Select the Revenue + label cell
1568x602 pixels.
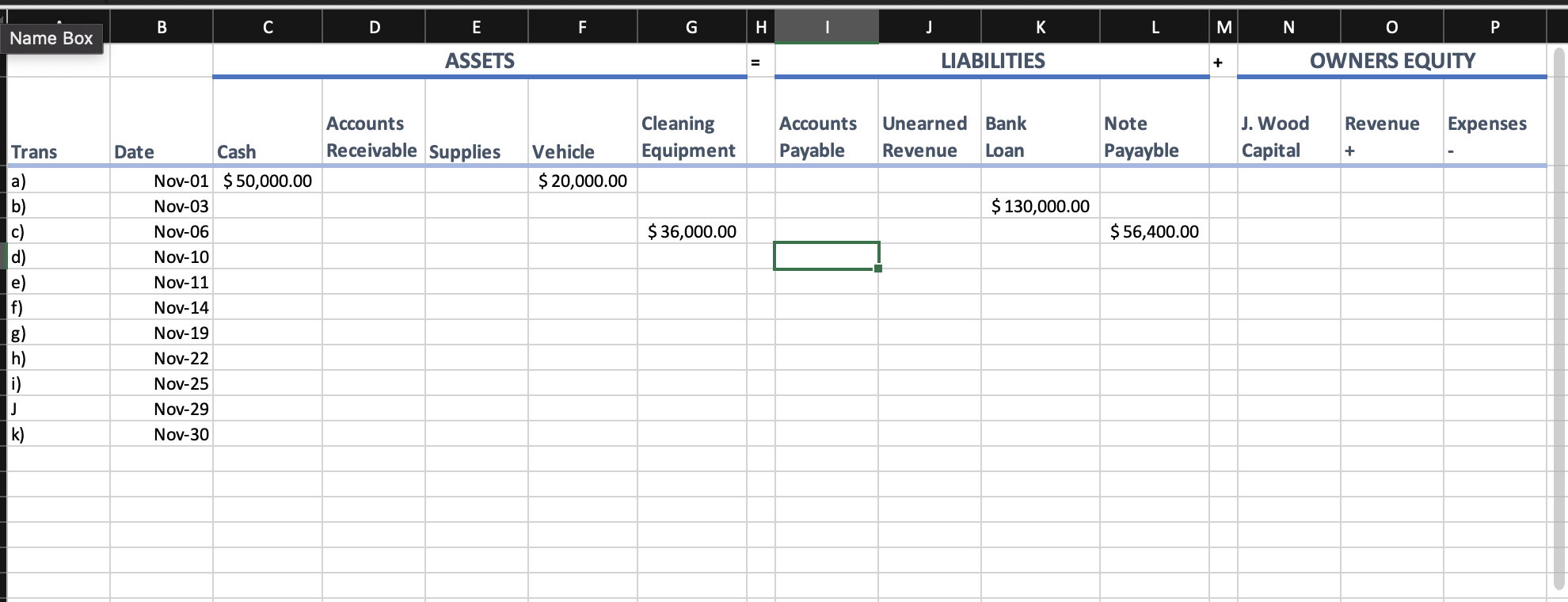click(1392, 122)
